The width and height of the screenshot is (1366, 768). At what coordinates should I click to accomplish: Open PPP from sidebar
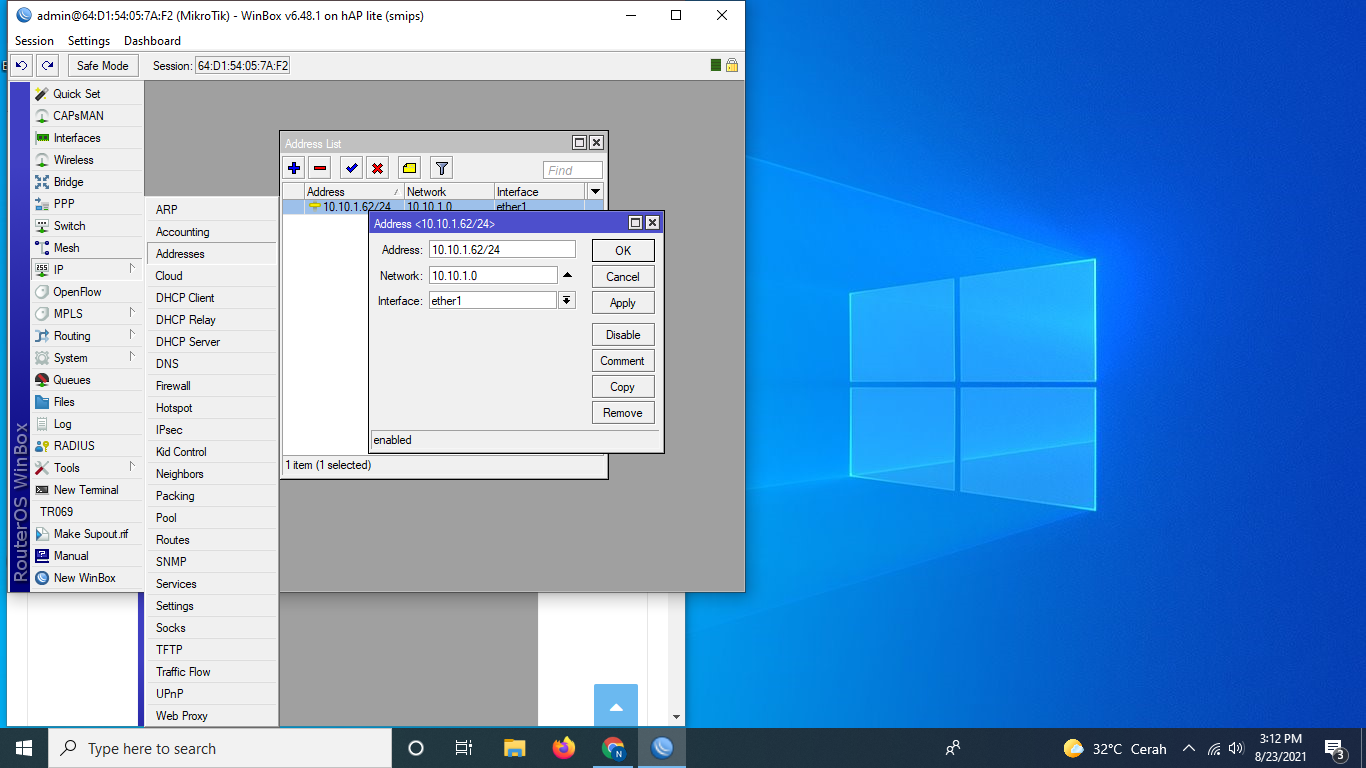pyautogui.click(x=87, y=203)
